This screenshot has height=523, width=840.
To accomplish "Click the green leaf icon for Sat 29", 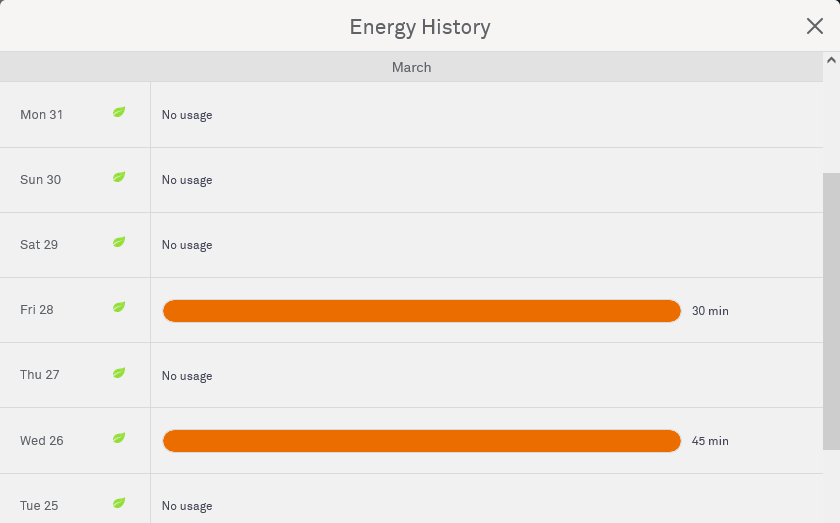I will tap(119, 242).
